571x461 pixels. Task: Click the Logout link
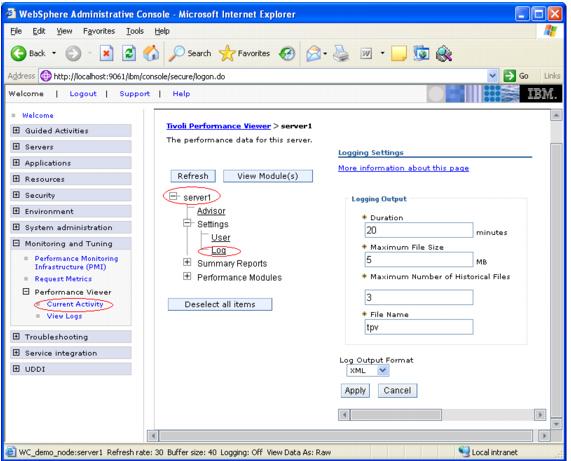(x=83, y=94)
